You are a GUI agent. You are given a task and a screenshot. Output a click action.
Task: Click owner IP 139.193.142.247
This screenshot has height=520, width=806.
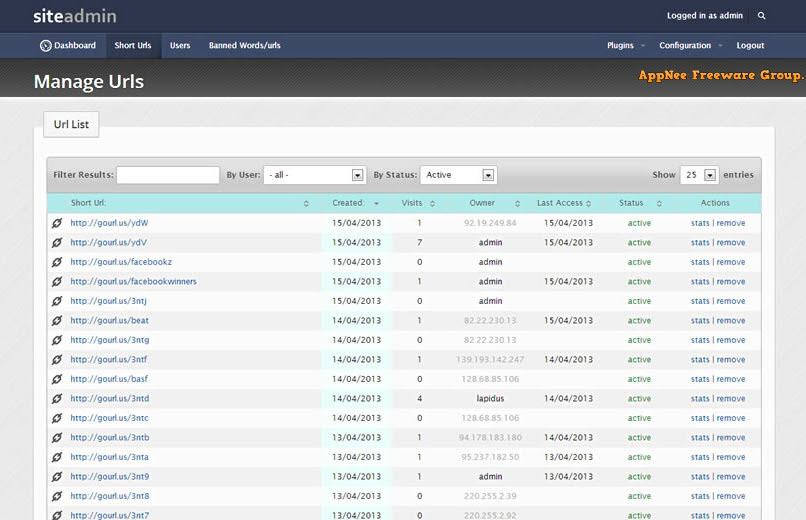tap(490, 360)
